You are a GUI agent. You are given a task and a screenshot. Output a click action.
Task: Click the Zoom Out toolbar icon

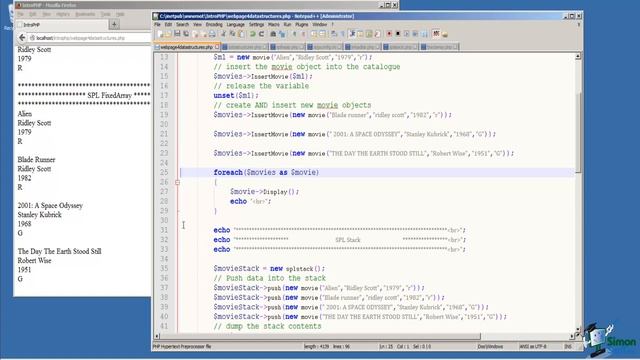point(303,34)
